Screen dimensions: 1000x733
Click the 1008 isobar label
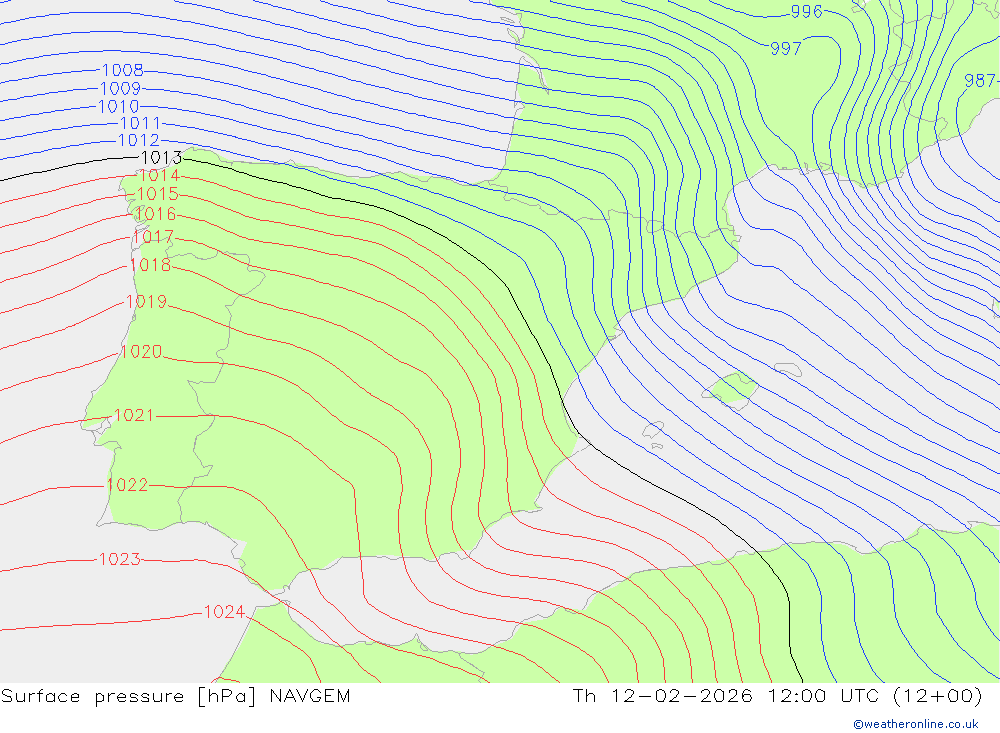point(123,70)
